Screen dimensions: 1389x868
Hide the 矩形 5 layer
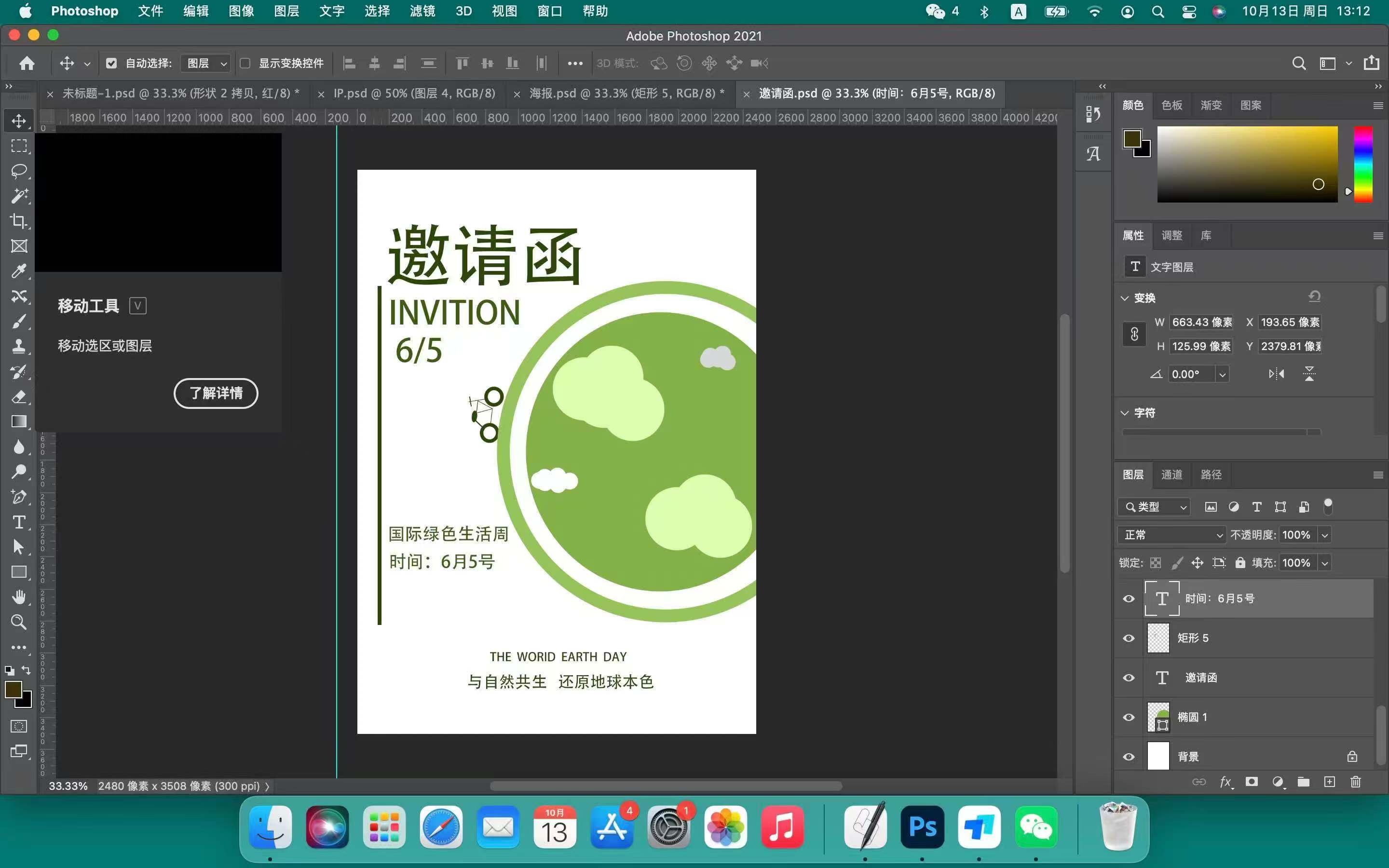[1129, 638]
